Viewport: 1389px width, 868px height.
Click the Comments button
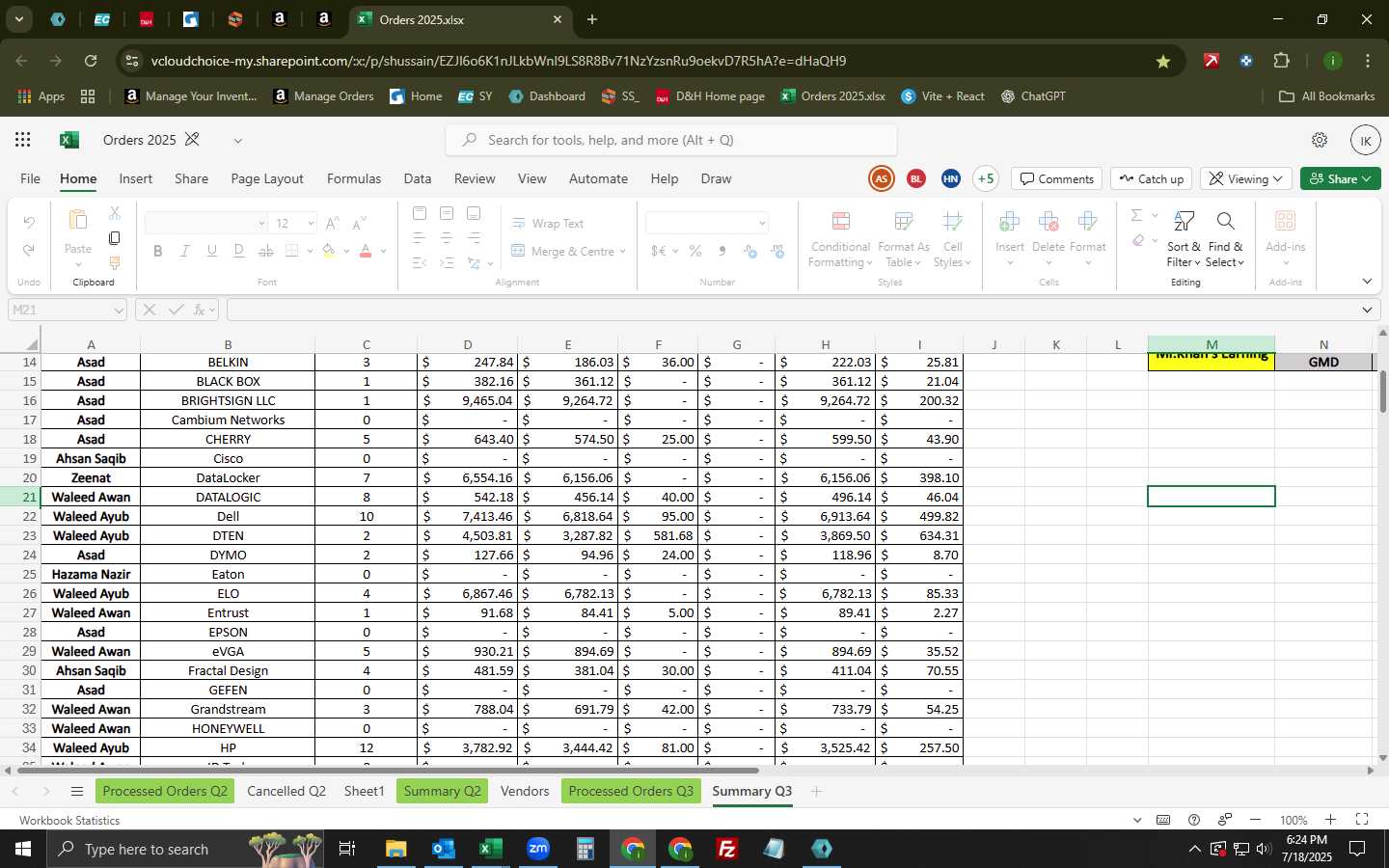(x=1057, y=178)
